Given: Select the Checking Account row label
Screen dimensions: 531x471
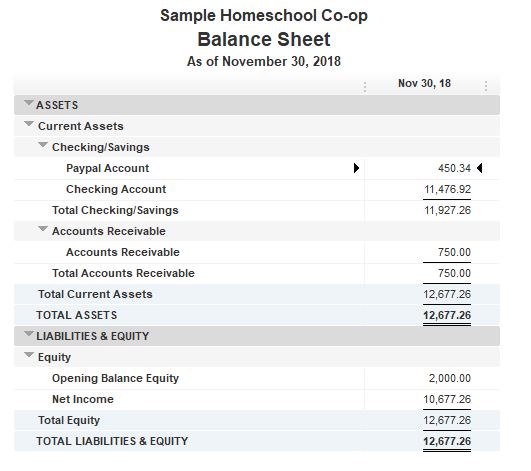Looking at the screenshot, I should pyautogui.click(x=116, y=189).
